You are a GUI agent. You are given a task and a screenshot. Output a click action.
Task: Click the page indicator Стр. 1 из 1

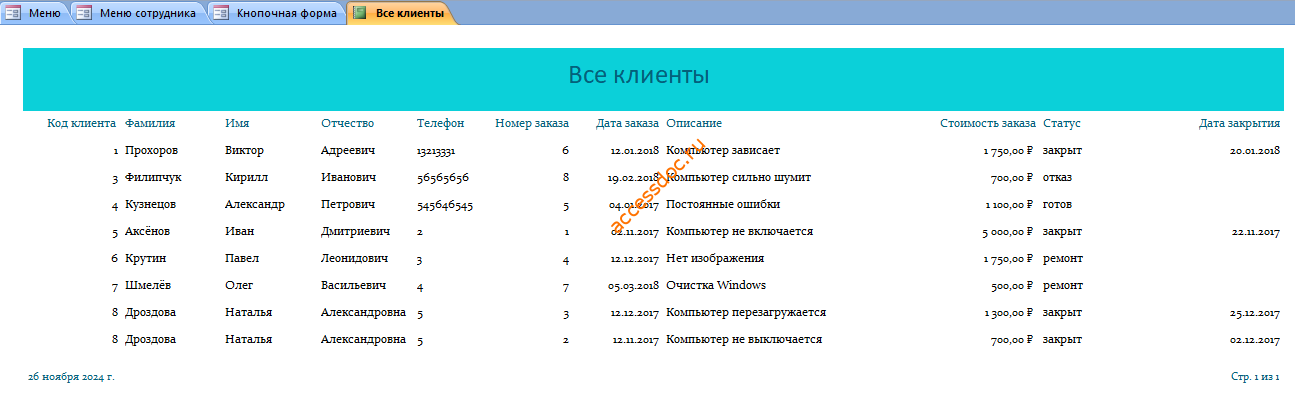[1256, 377]
